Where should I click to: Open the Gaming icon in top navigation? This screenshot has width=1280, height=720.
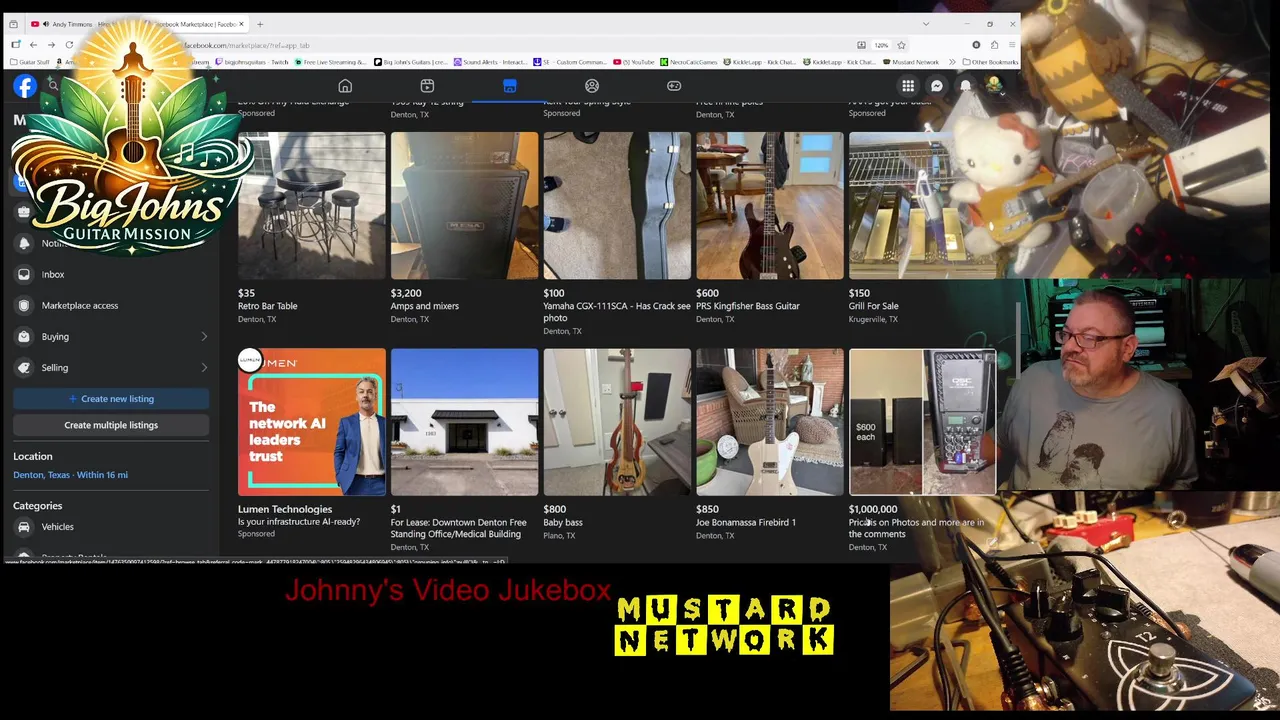point(674,86)
